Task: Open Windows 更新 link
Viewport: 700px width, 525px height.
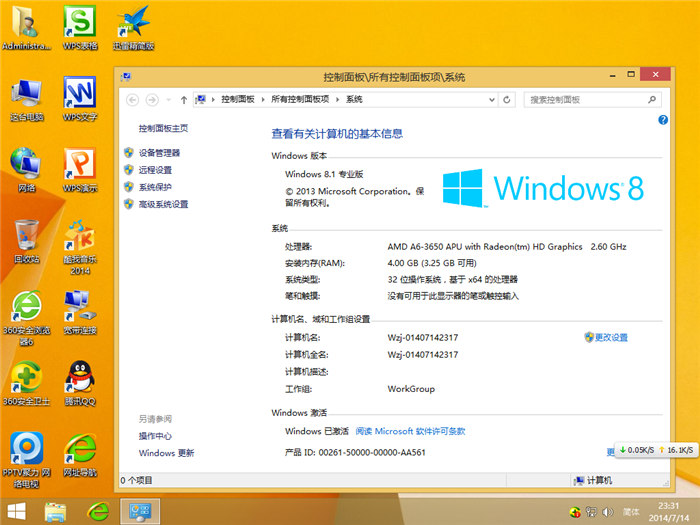Action: point(167,453)
